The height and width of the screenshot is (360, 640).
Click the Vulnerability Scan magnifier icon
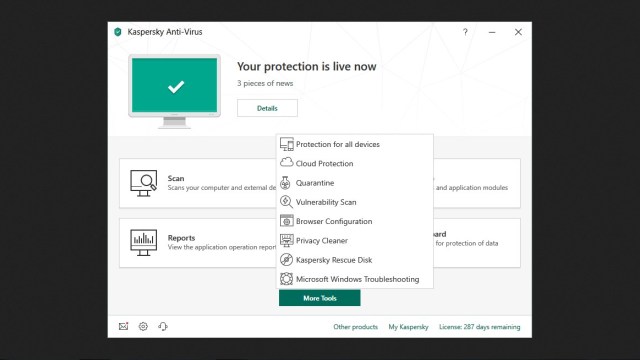[x=286, y=202]
